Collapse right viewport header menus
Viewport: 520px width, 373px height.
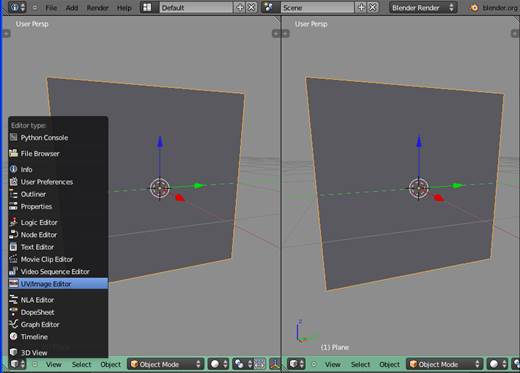(314, 364)
